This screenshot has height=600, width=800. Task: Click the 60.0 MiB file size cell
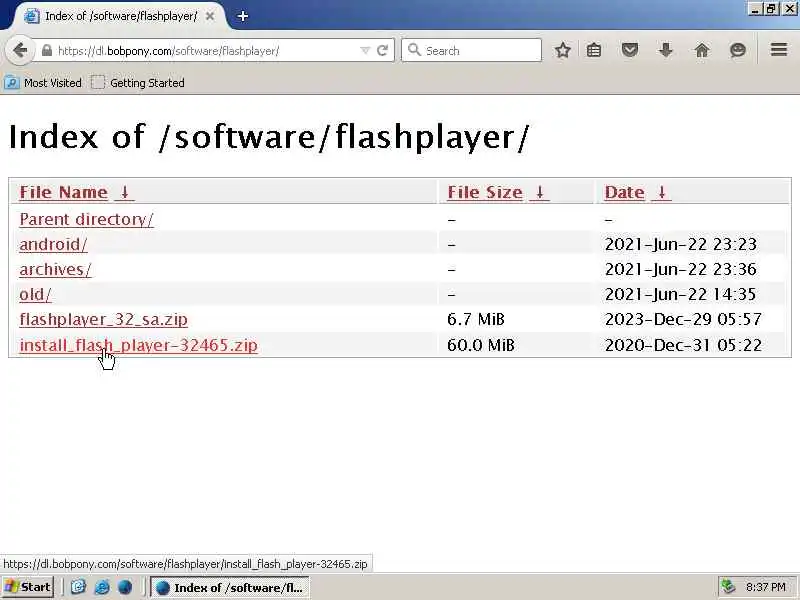click(x=481, y=345)
